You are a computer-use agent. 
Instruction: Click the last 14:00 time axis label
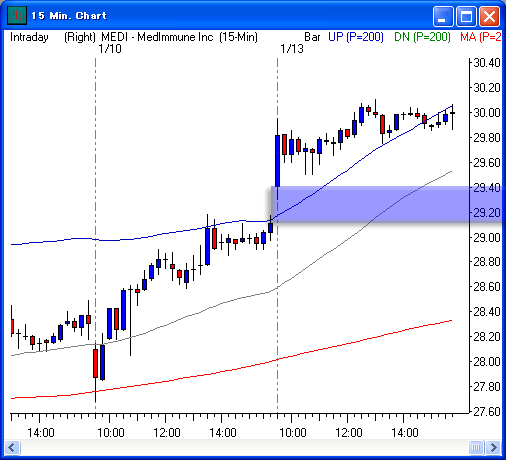pyautogui.click(x=405, y=433)
